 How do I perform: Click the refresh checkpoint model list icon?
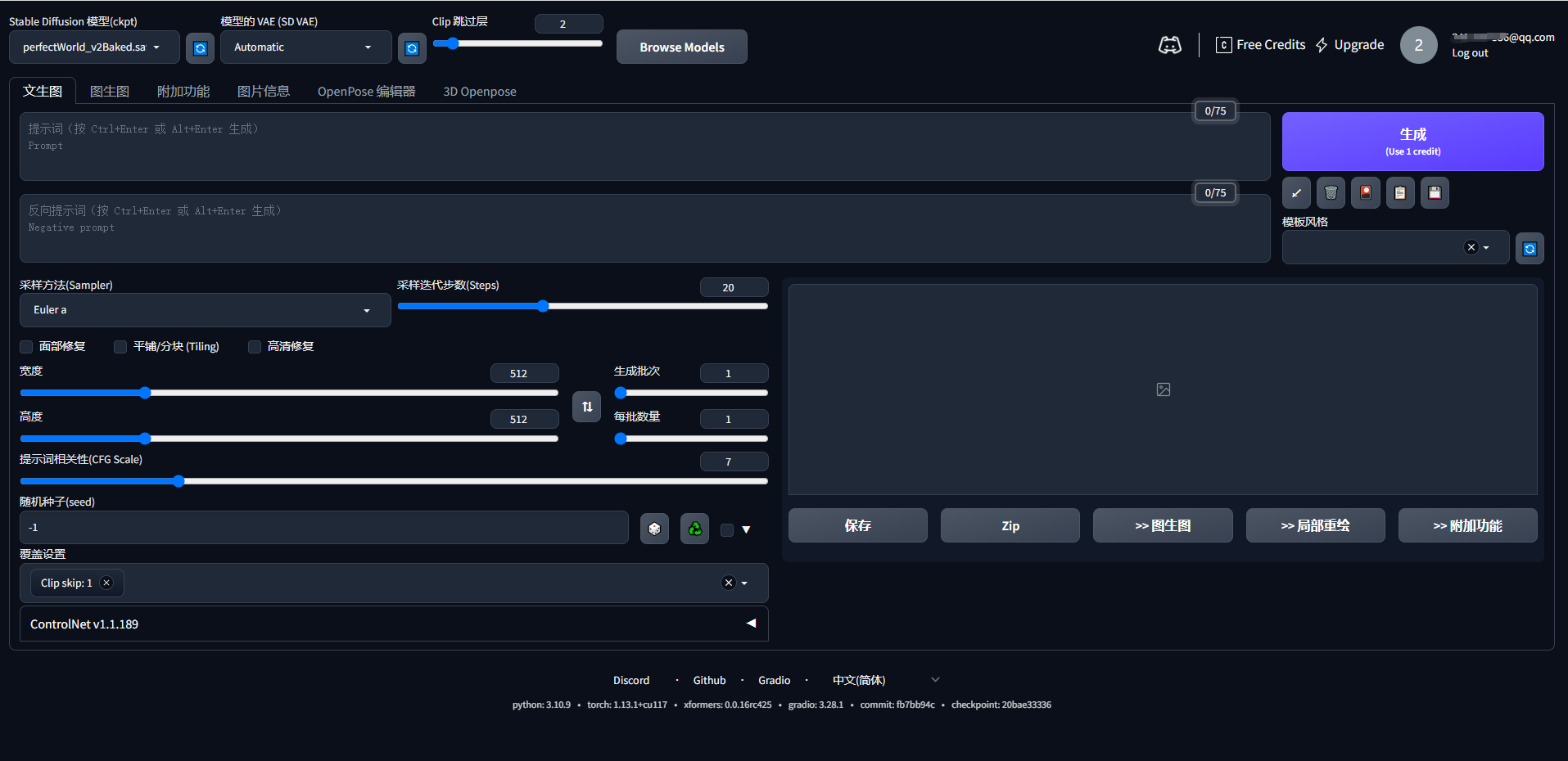(x=200, y=48)
